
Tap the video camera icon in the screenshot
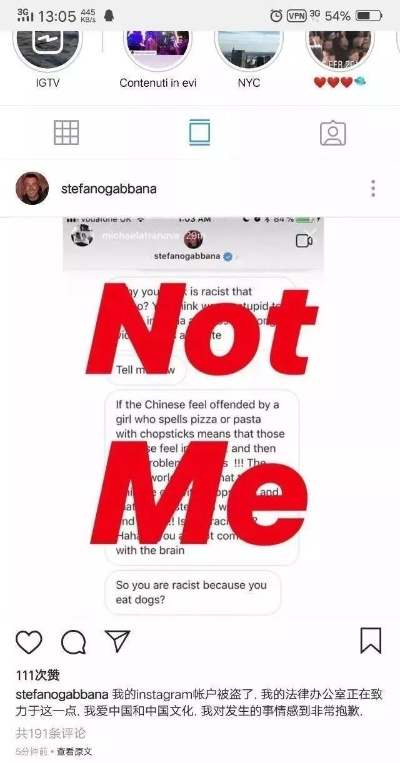pyautogui.click(x=304, y=240)
